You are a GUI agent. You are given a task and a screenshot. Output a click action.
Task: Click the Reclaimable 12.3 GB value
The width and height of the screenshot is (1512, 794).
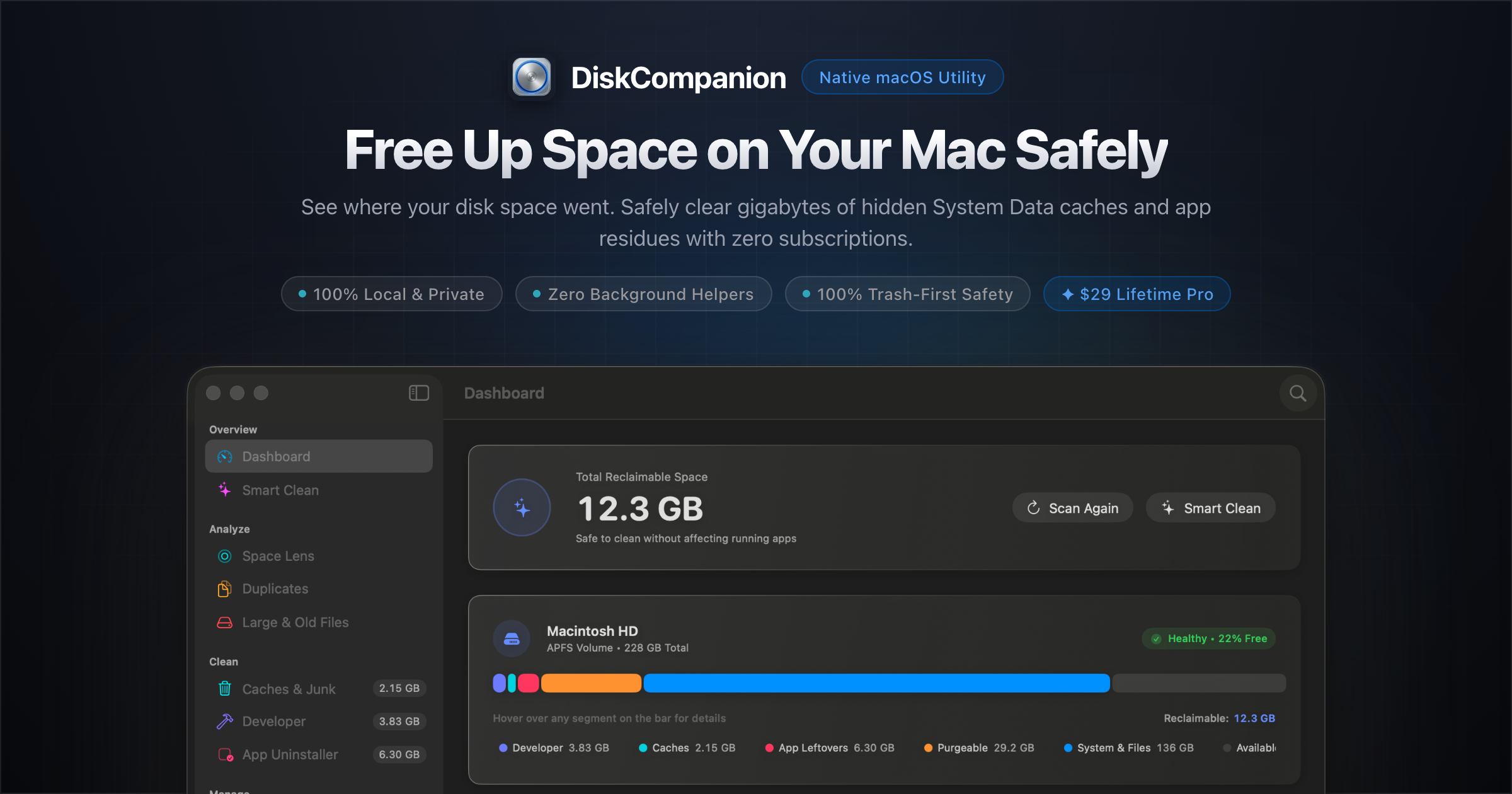1254,718
